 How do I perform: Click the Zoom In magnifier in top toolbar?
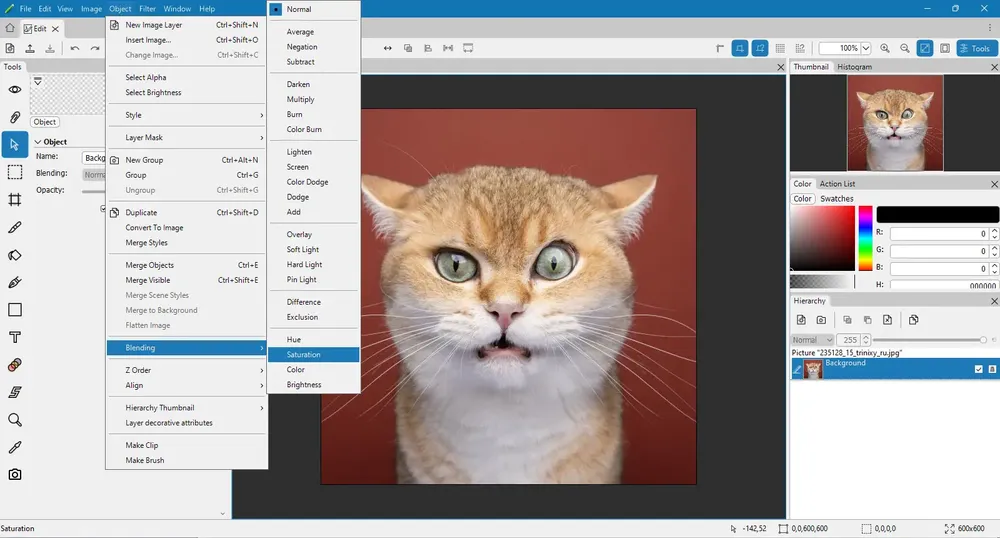point(885,48)
